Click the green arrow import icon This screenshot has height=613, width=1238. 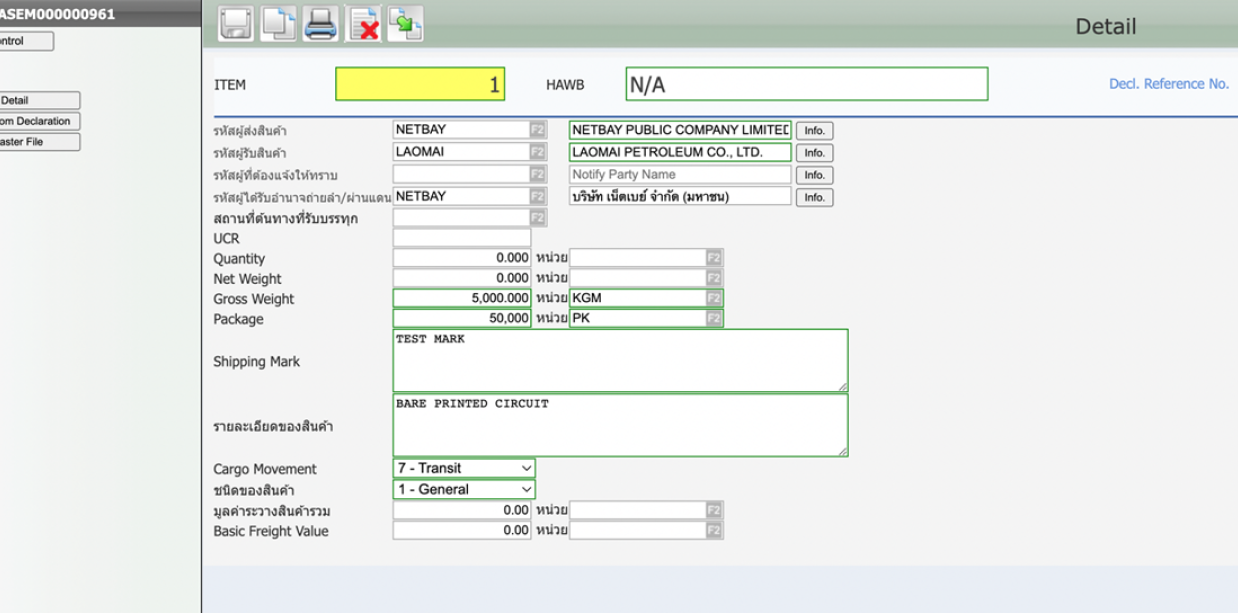406,24
